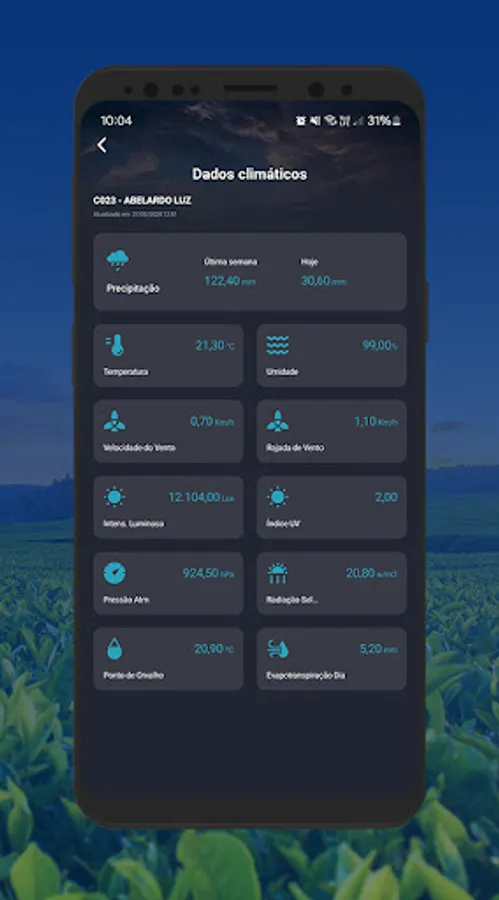The height and width of the screenshot is (900, 499).
Task: Tap the fan icon for Rajada de Vento
Action: [x=277, y=421]
